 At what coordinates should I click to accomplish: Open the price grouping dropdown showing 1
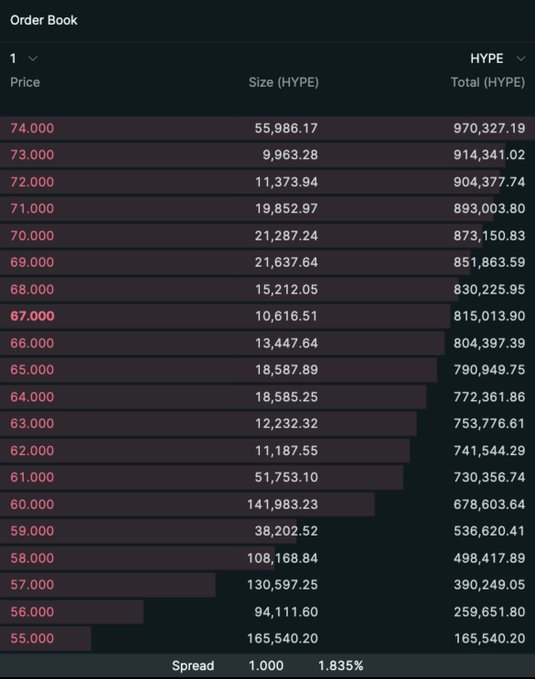(23, 58)
